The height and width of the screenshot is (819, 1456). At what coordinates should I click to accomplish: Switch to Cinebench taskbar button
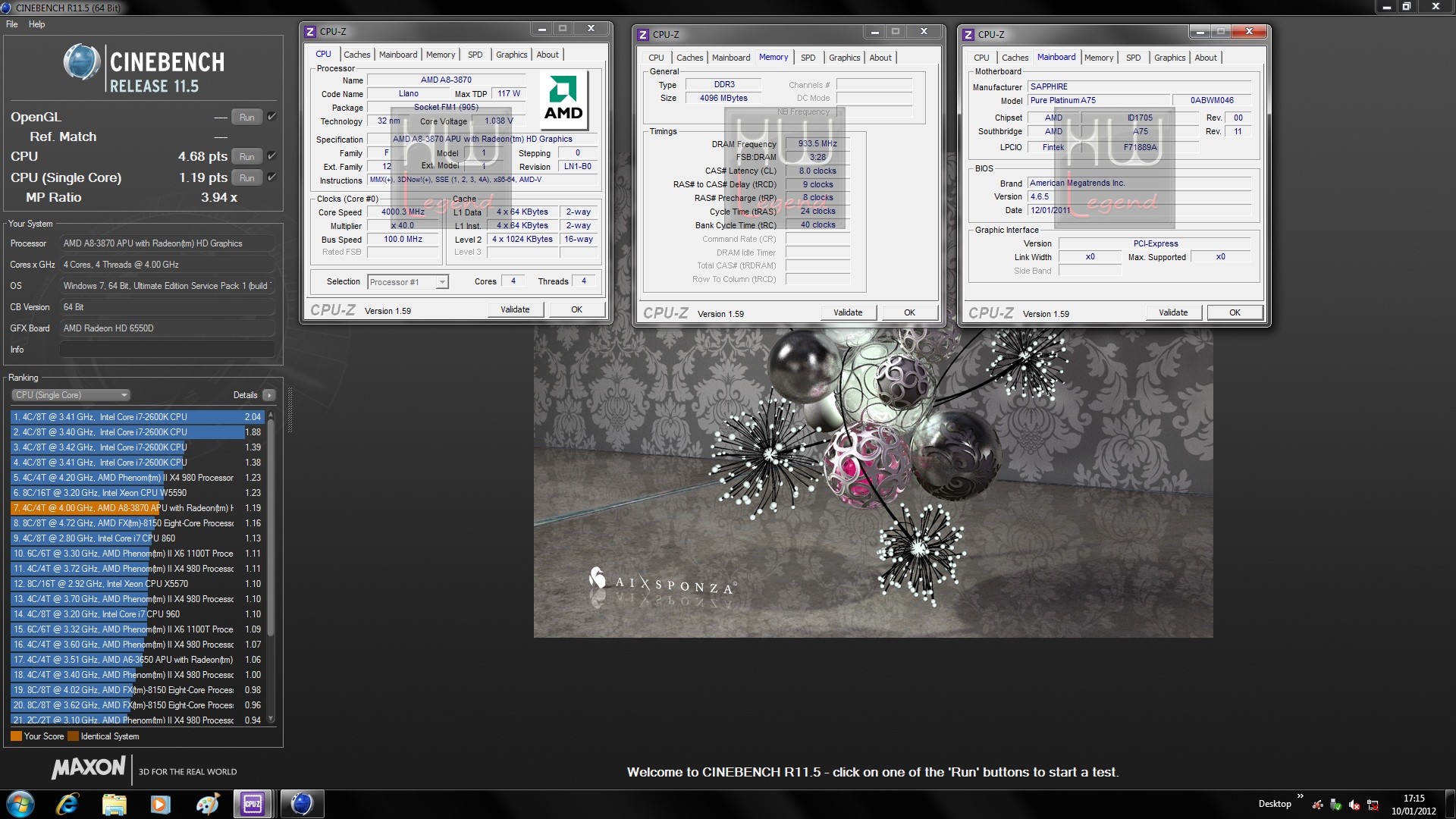click(x=302, y=804)
